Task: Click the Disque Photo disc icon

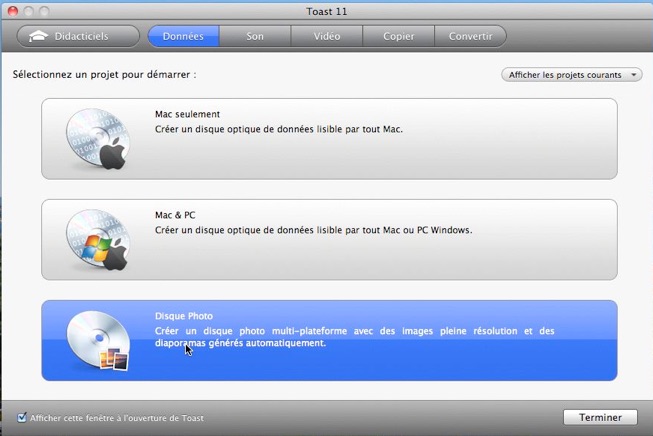Action: coord(98,341)
